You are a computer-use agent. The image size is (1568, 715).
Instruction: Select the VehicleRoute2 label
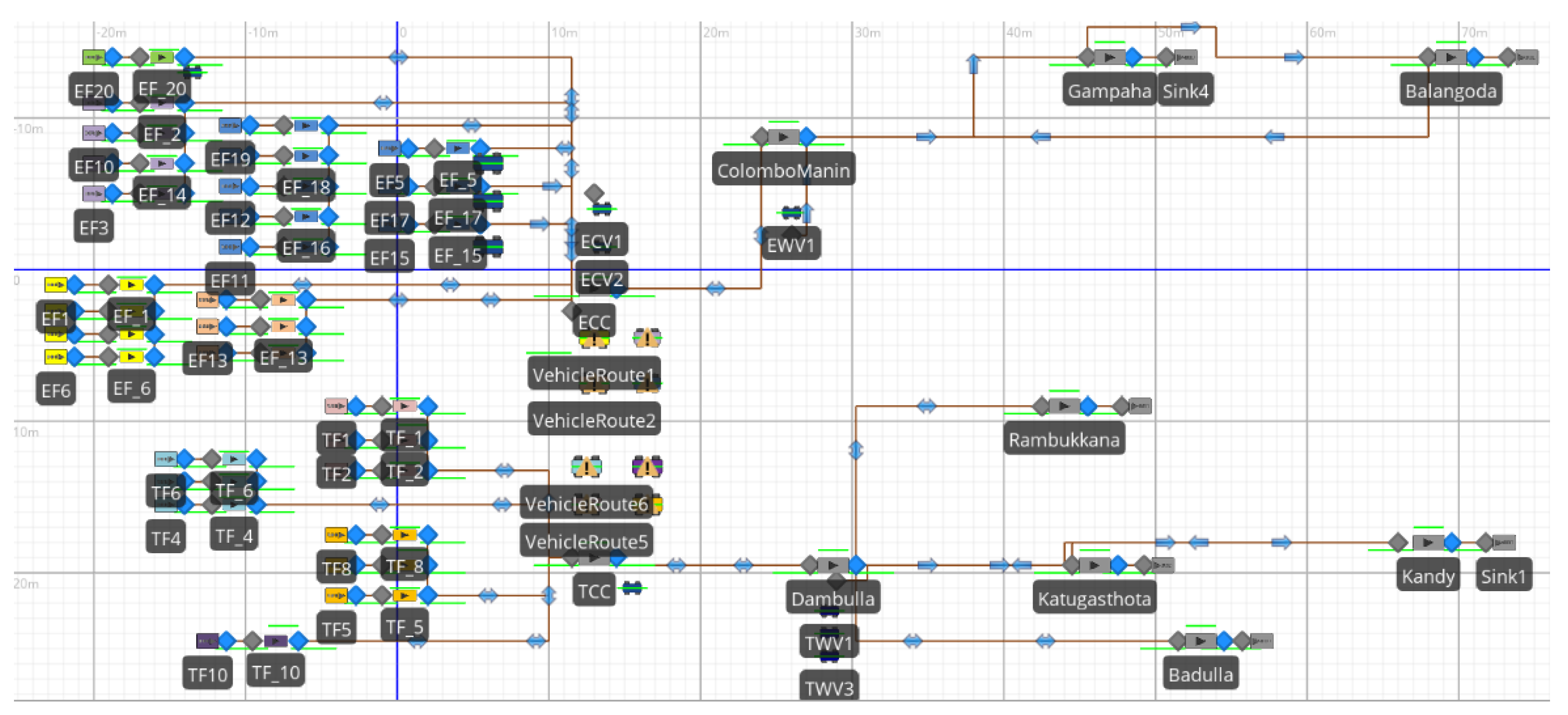(593, 420)
